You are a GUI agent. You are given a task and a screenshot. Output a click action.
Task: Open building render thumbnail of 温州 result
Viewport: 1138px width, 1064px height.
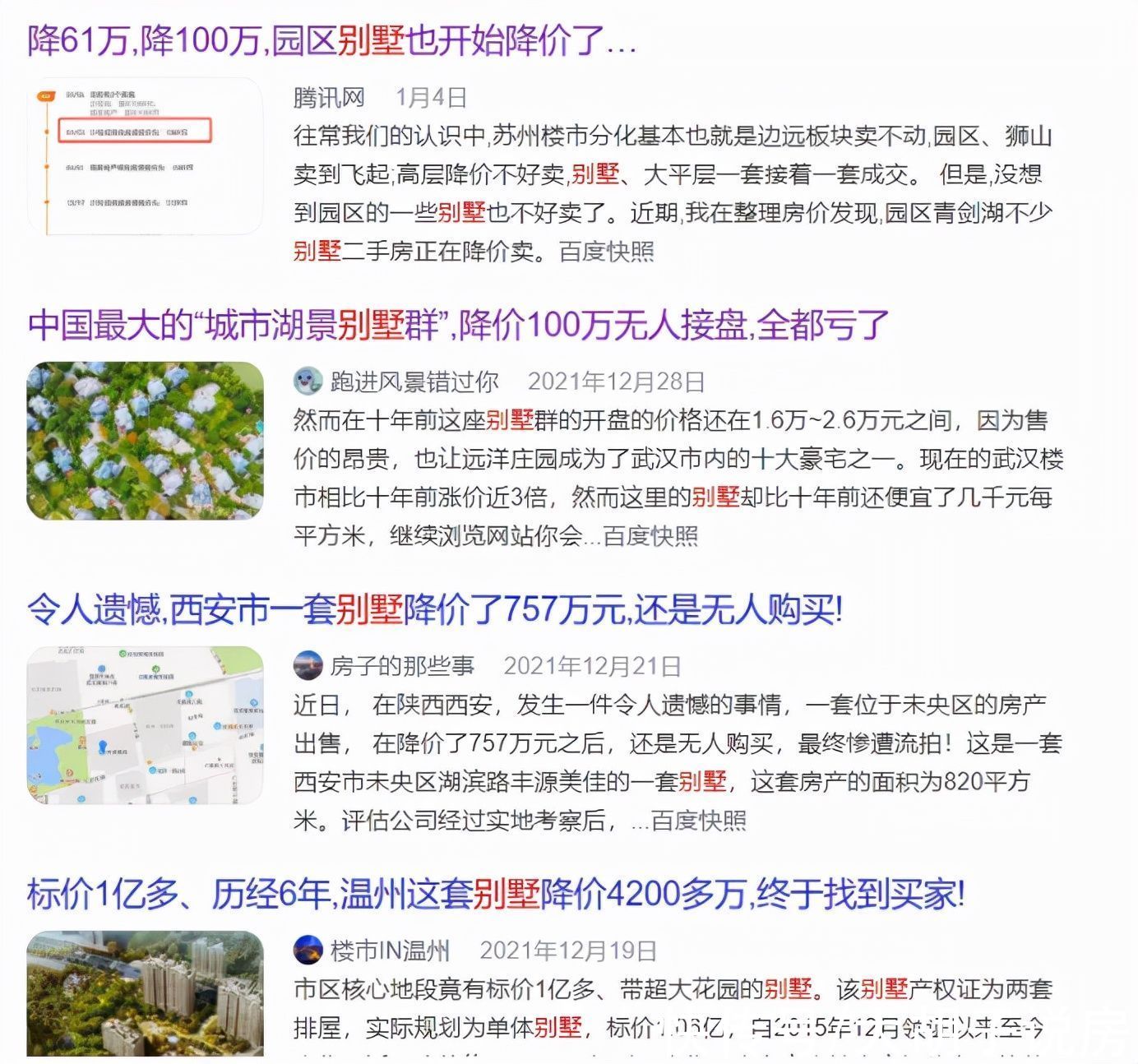tap(146, 993)
